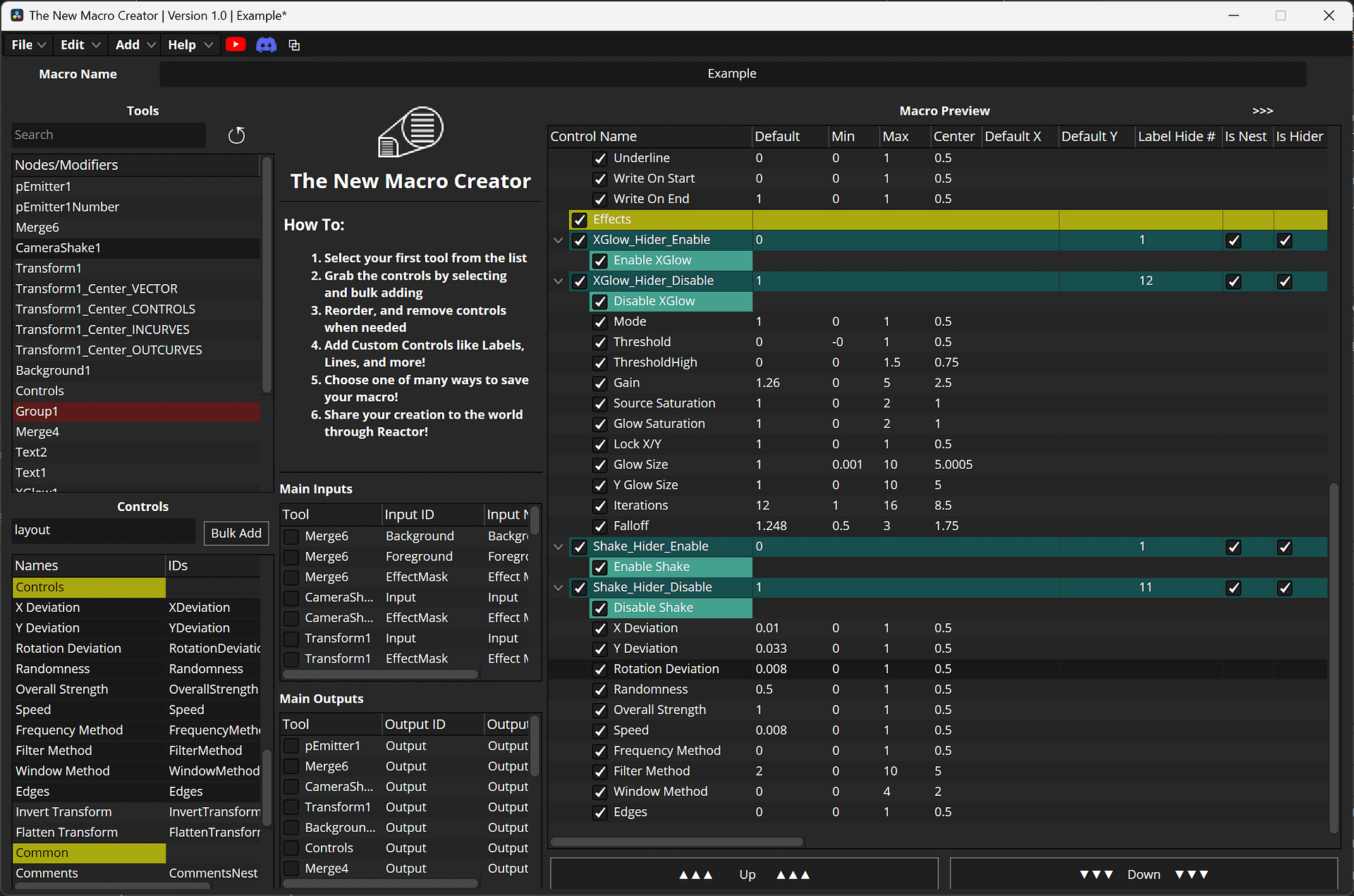Click the refresh icon next to Search

point(236,135)
